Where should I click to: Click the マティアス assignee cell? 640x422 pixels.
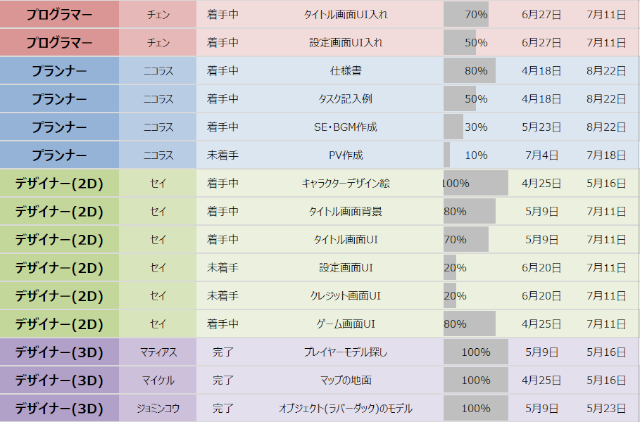tap(158, 352)
